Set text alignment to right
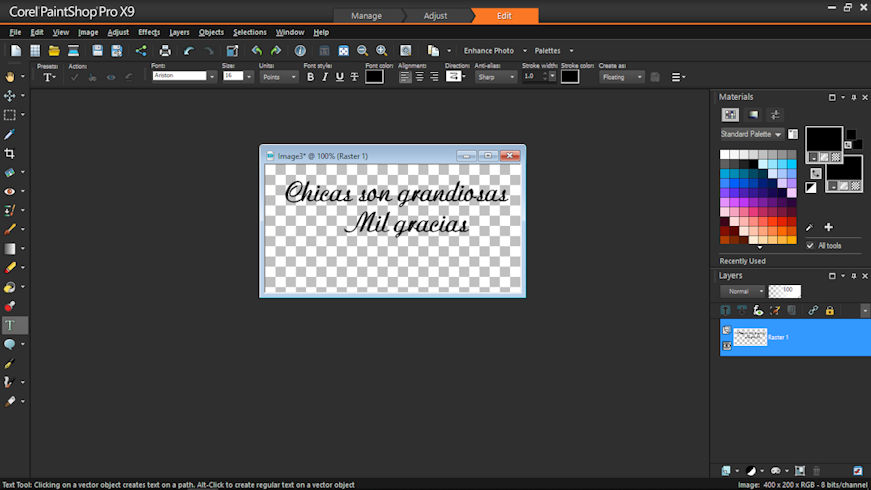The image size is (871, 490). (434, 77)
